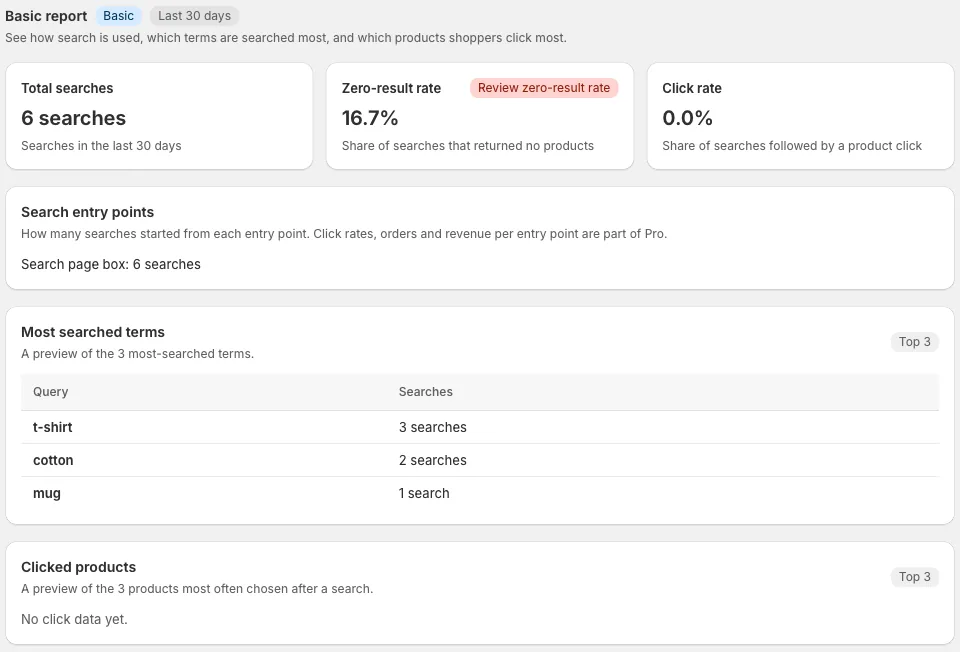Click the "1 search" count cell
The image size is (960, 652).
[x=424, y=493]
